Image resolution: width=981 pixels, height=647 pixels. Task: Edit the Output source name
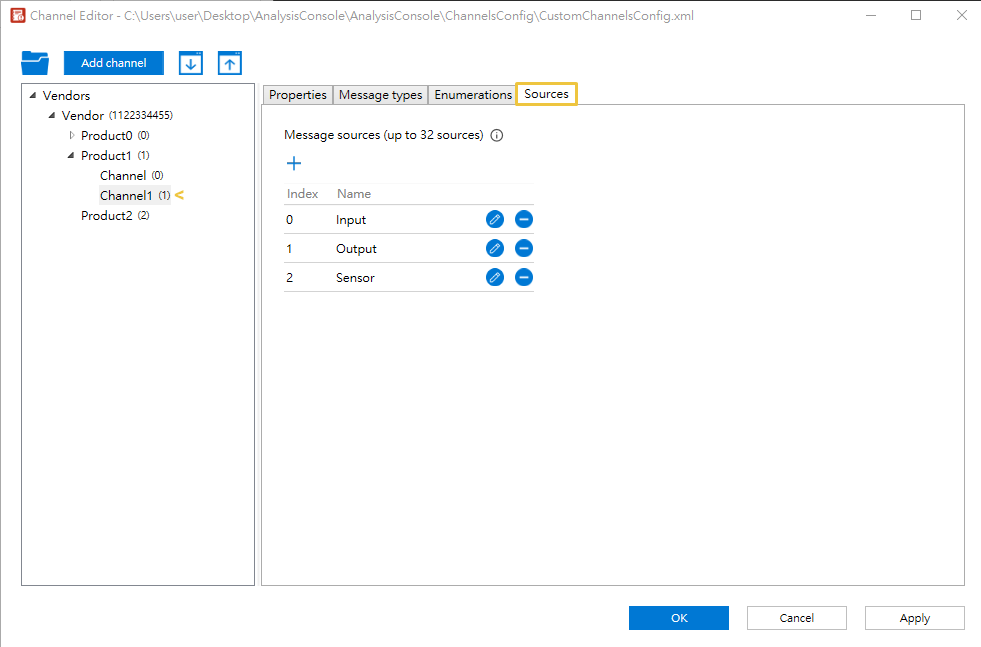(495, 249)
